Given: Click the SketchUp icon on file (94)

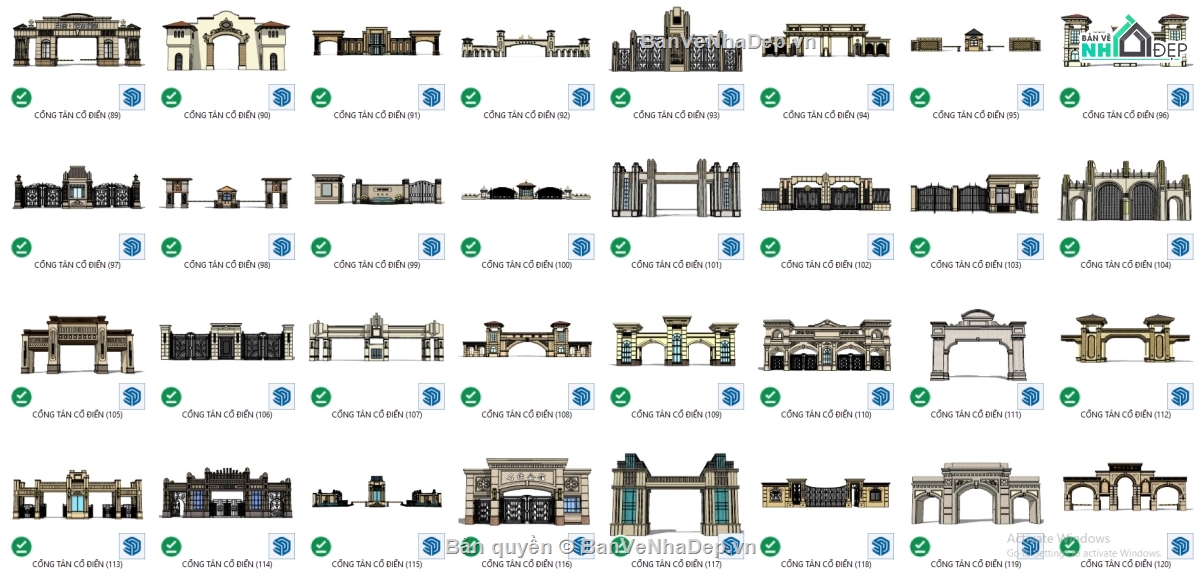Looking at the screenshot, I should click(881, 97).
